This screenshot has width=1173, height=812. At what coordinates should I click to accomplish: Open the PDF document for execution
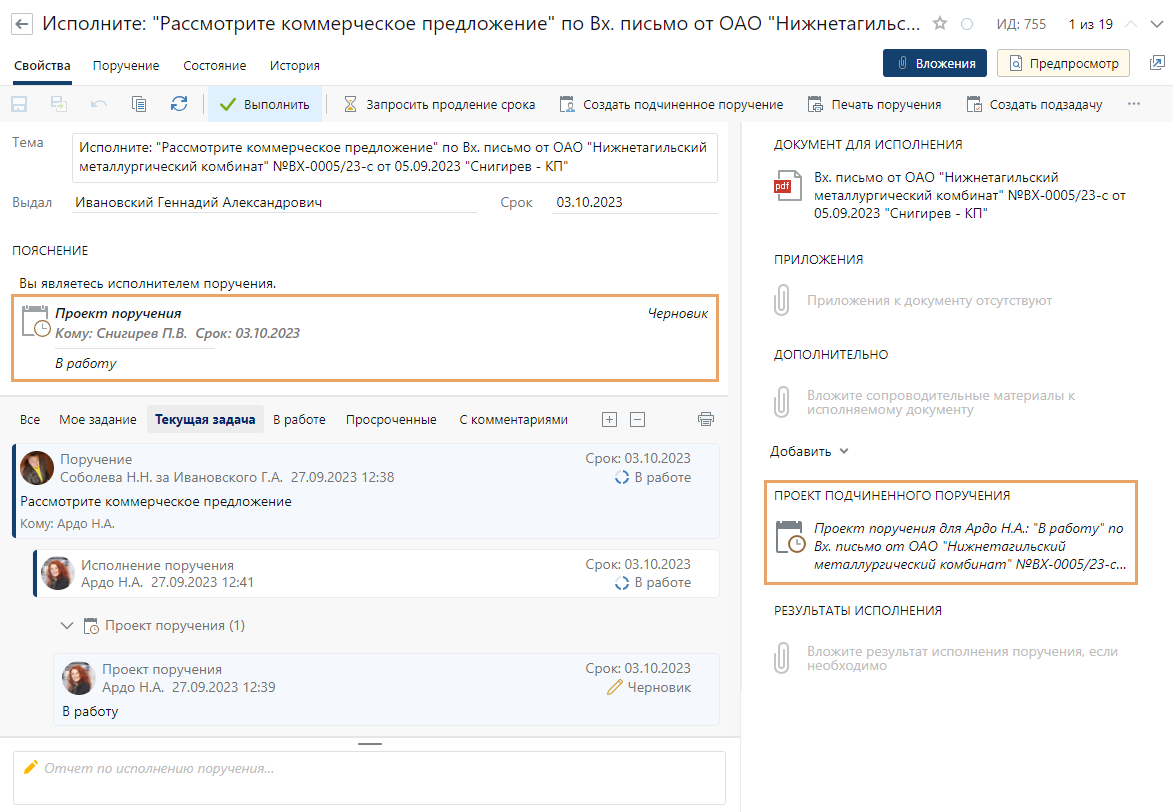782,187
